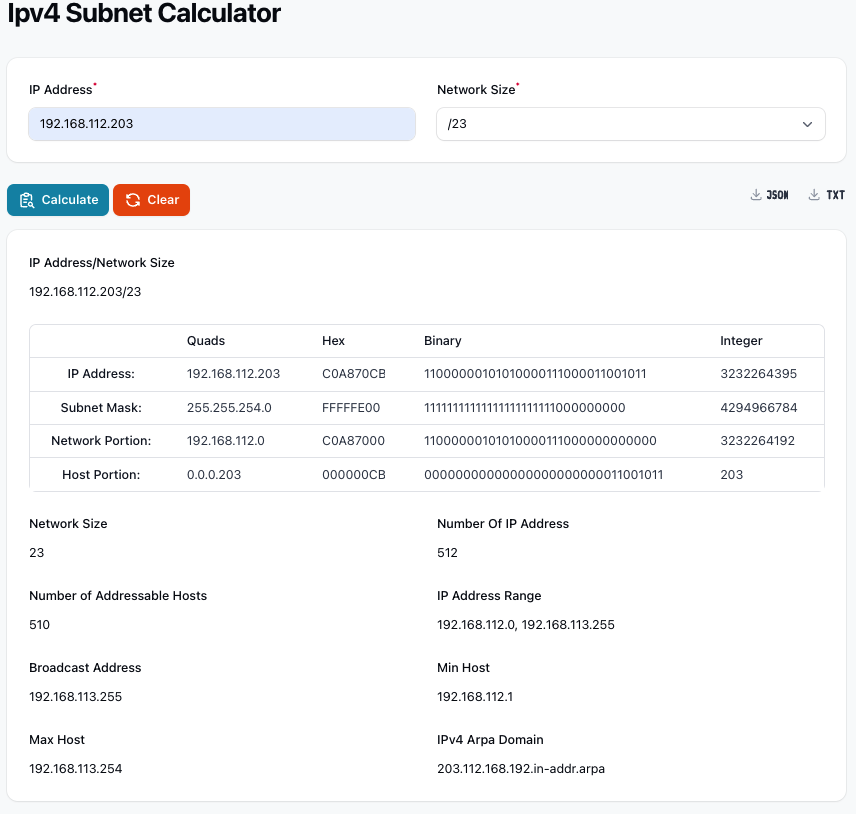Select host portion quad 0.0.0.203

click(214, 475)
